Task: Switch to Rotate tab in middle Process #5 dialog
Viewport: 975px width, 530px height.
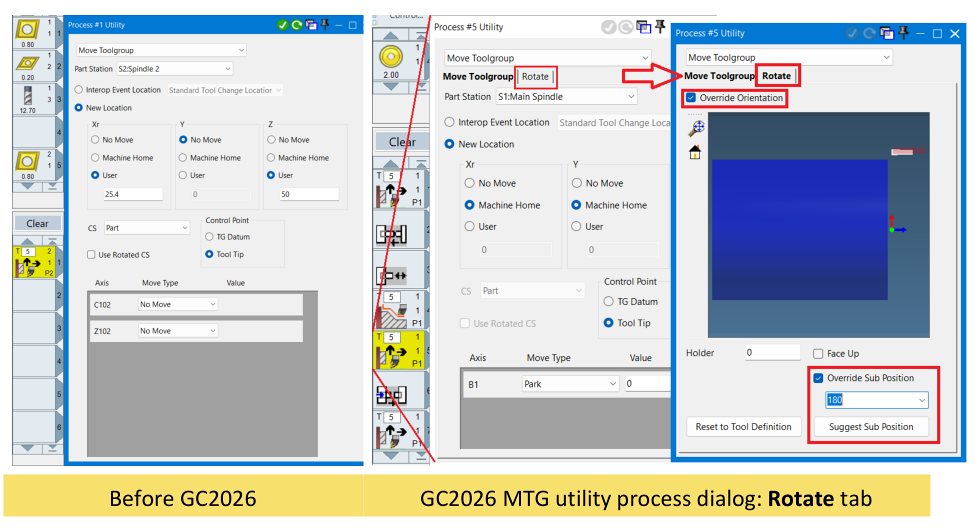Action: pos(535,77)
